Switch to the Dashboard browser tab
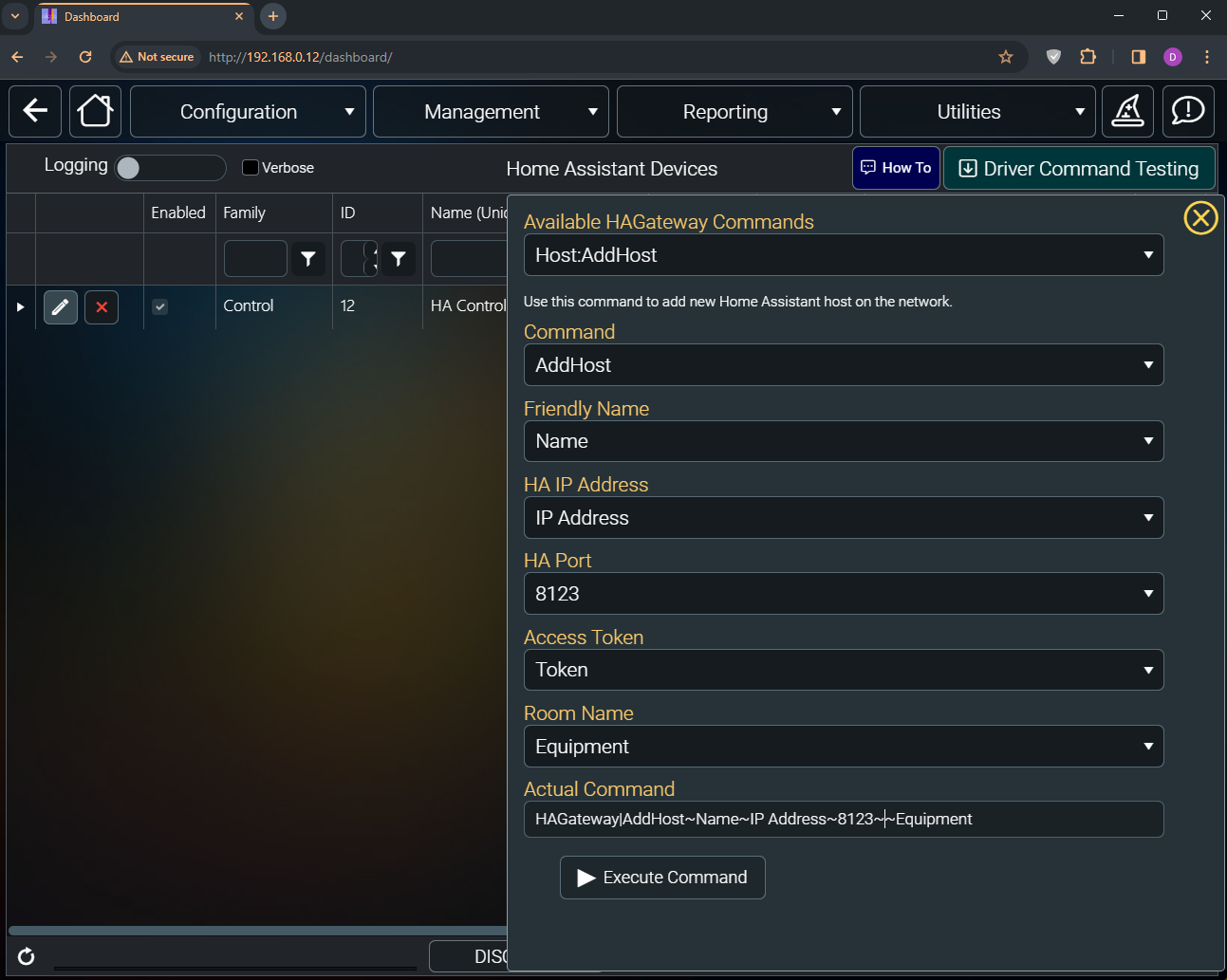Screen dimensions: 1227x980 coord(142,16)
